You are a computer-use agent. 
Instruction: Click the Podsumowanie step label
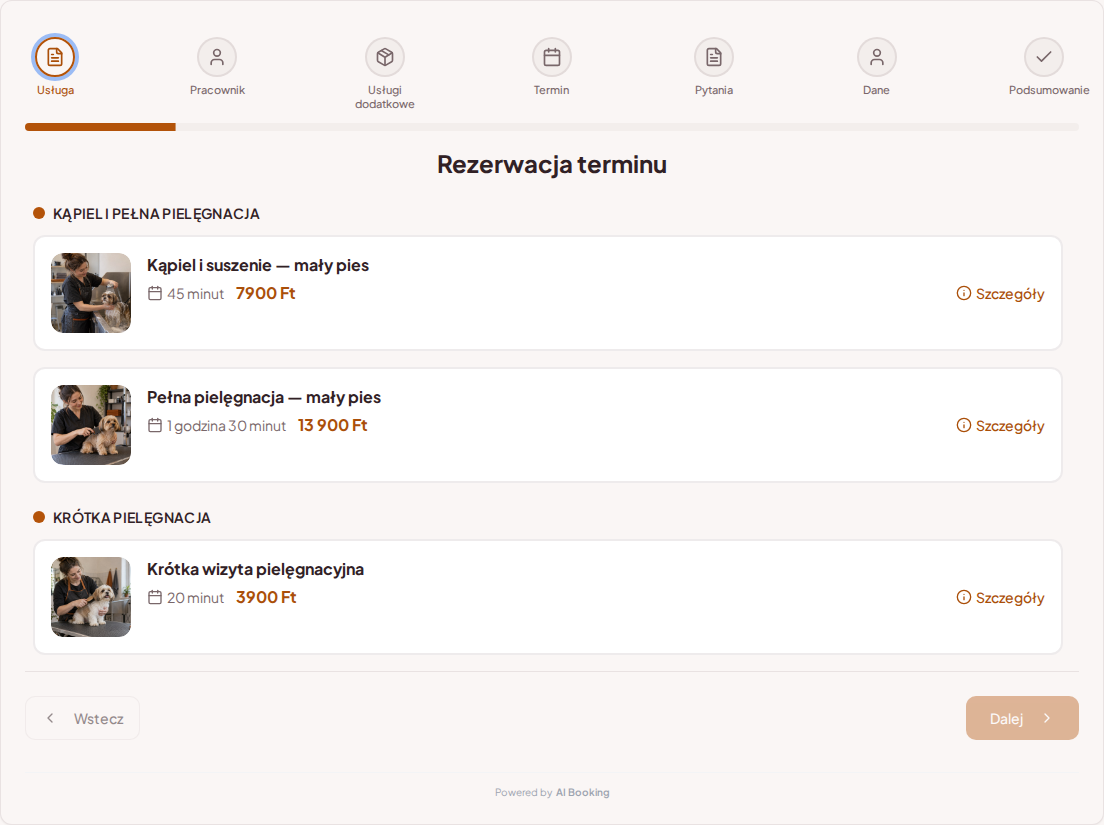pyautogui.click(x=1049, y=90)
